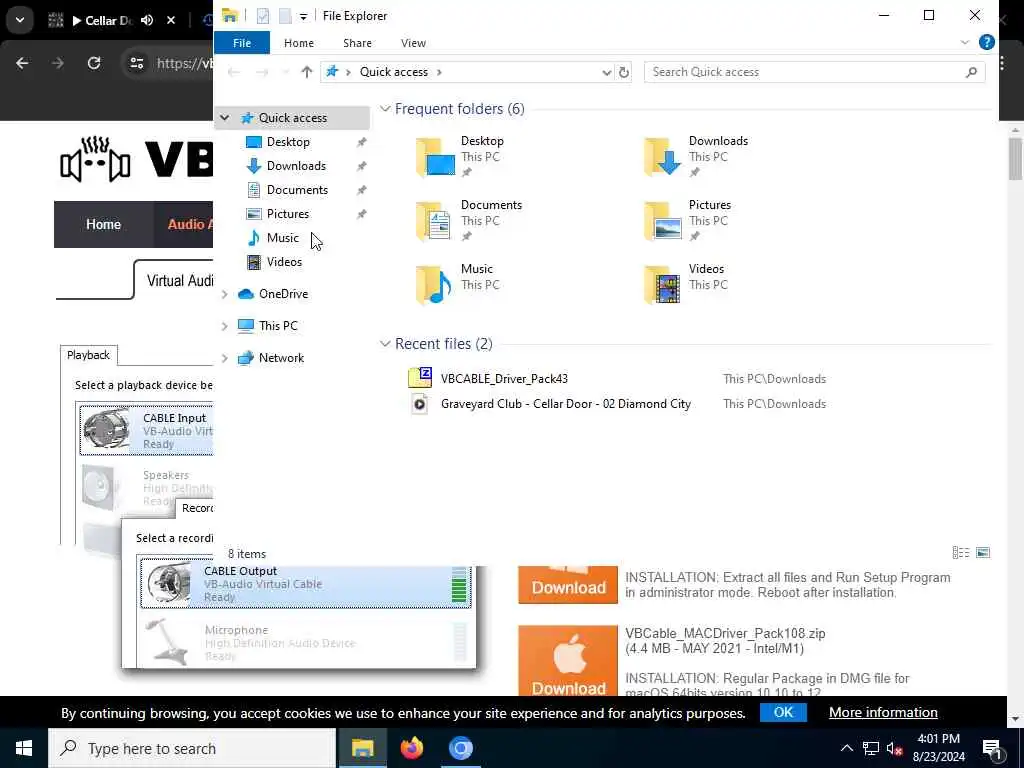This screenshot has width=1024, height=768.
Task: Switch to Large icons view layout
Action: [983, 553]
